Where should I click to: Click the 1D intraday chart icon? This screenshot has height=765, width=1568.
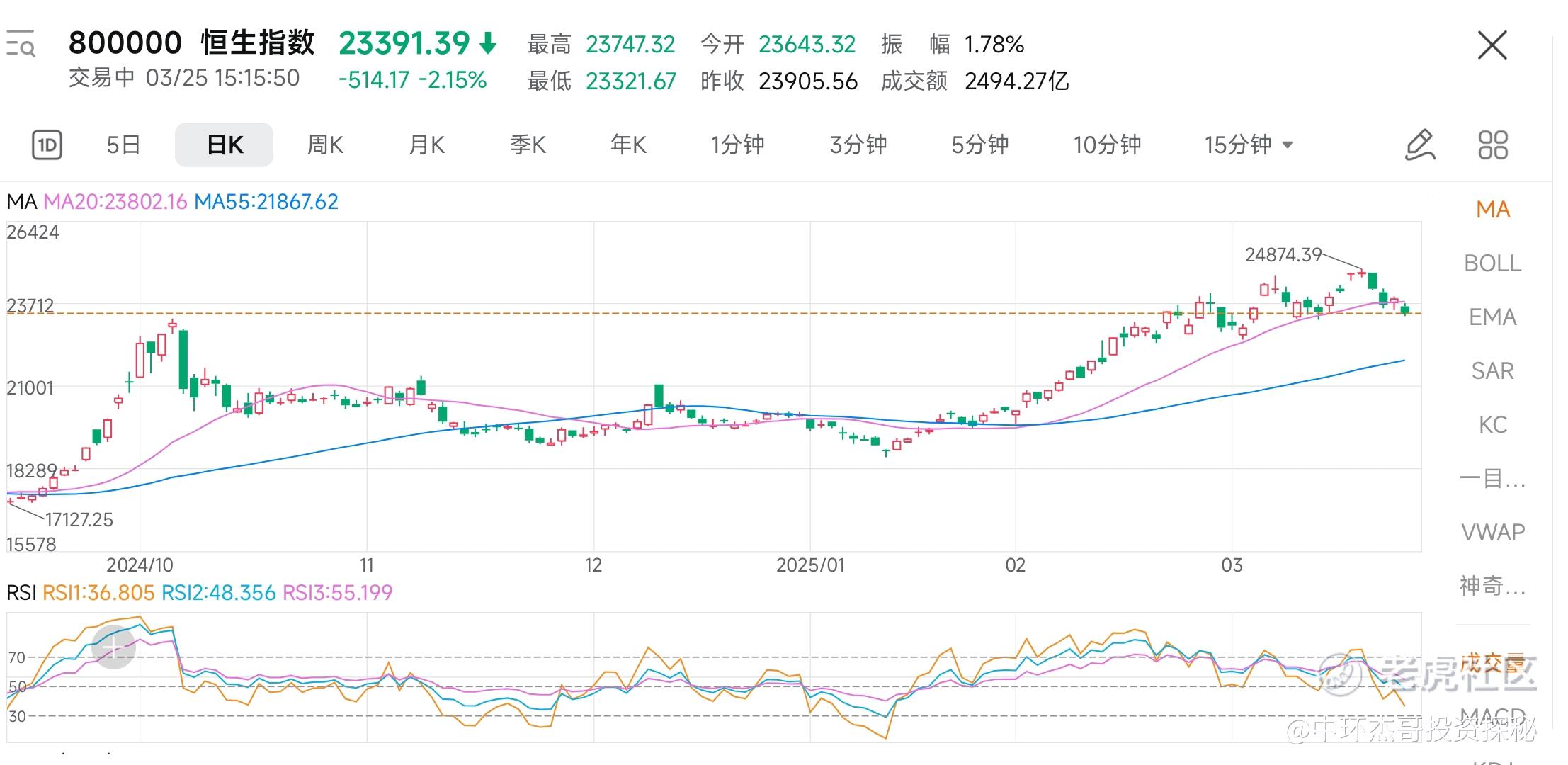pyautogui.click(x=47, y=145)
